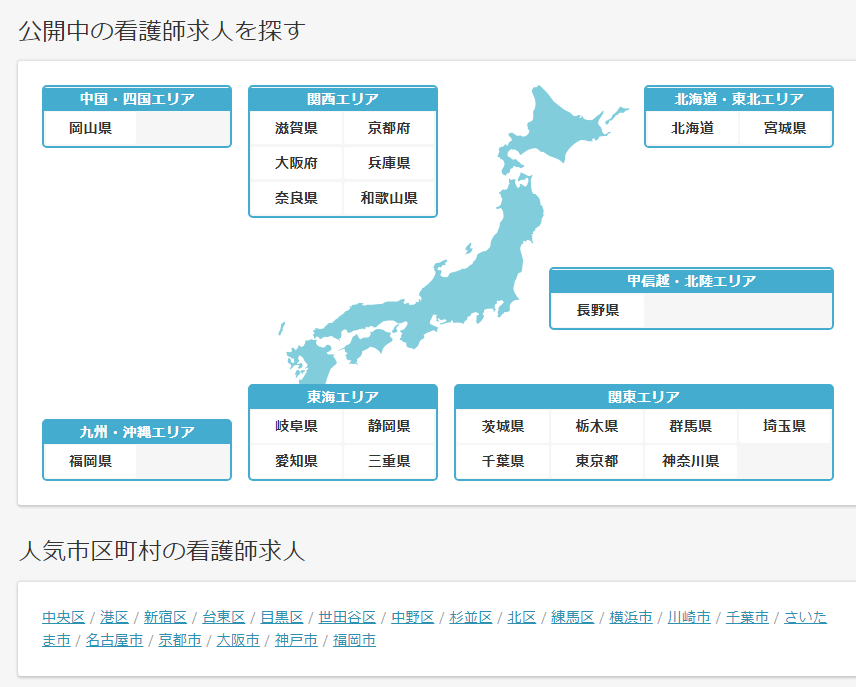Open 北区 link
The image size is (856, 687).
522,617
